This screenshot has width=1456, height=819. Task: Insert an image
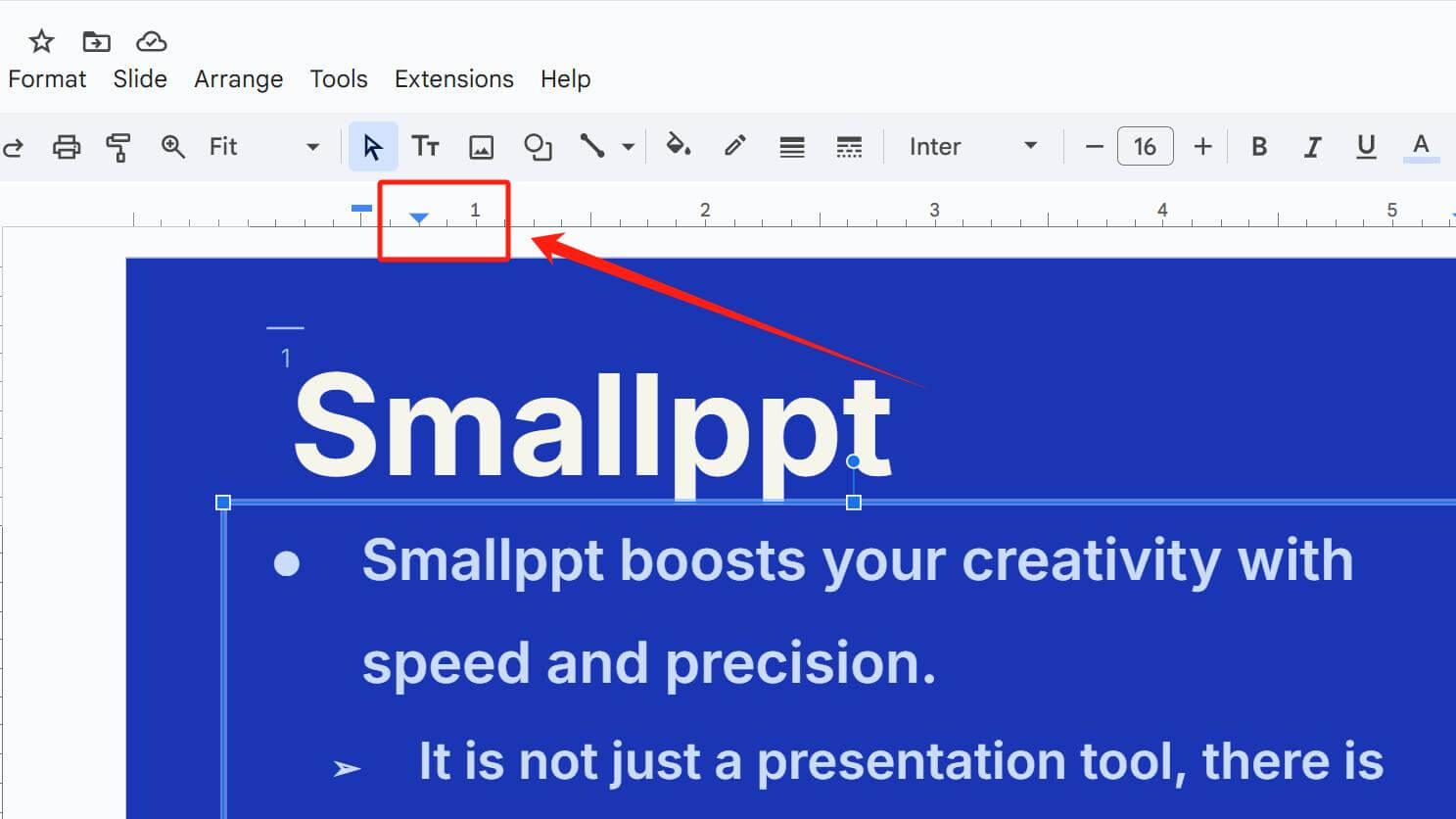[x=481, y=147]
